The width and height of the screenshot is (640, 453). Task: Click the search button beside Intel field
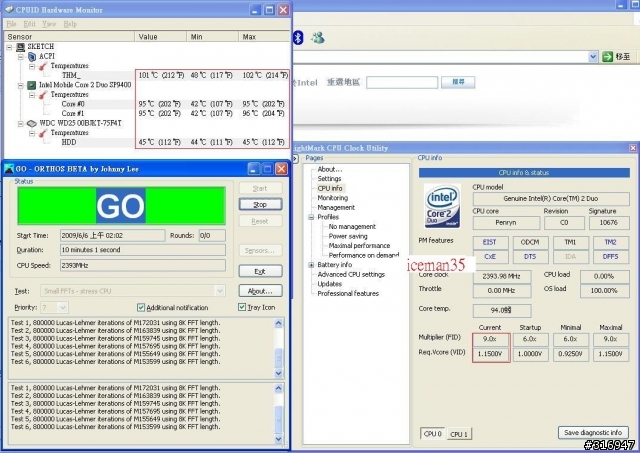(x=458, y=82)
